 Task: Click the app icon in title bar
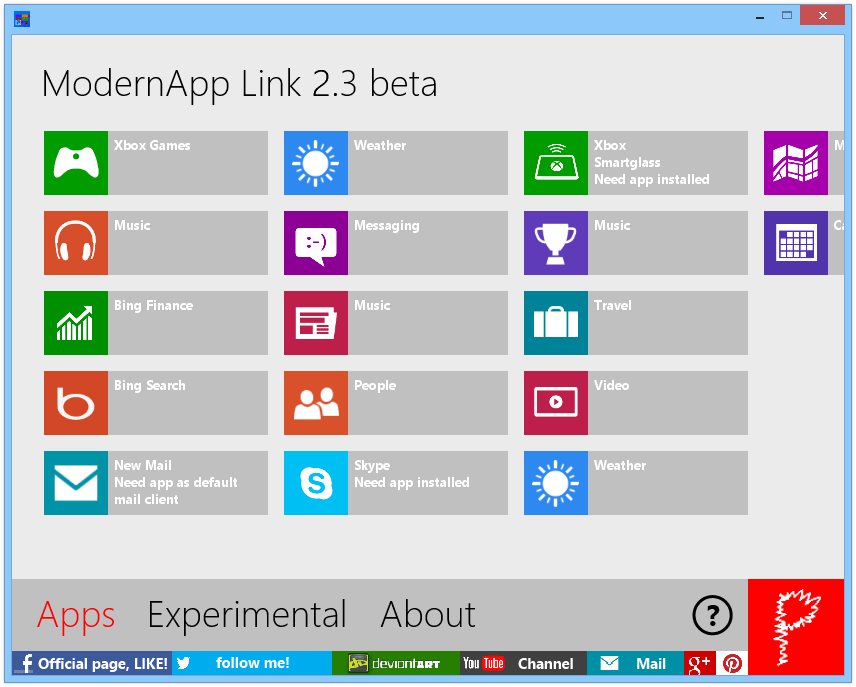click(22, 19)
